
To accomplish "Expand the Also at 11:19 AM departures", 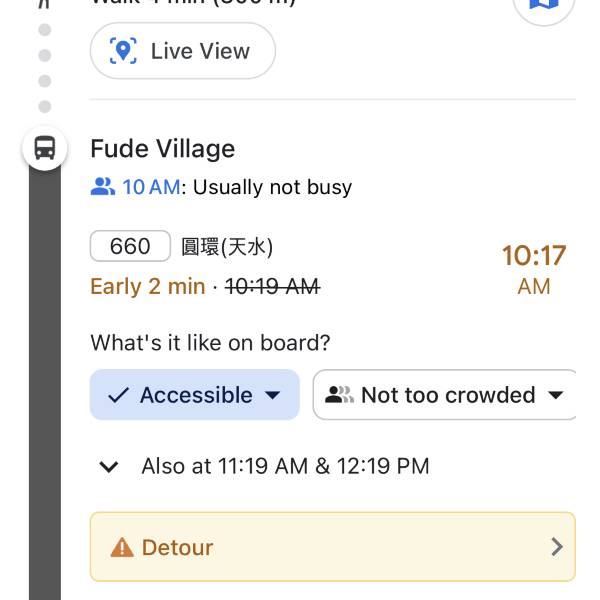I will tap(110, 466).
